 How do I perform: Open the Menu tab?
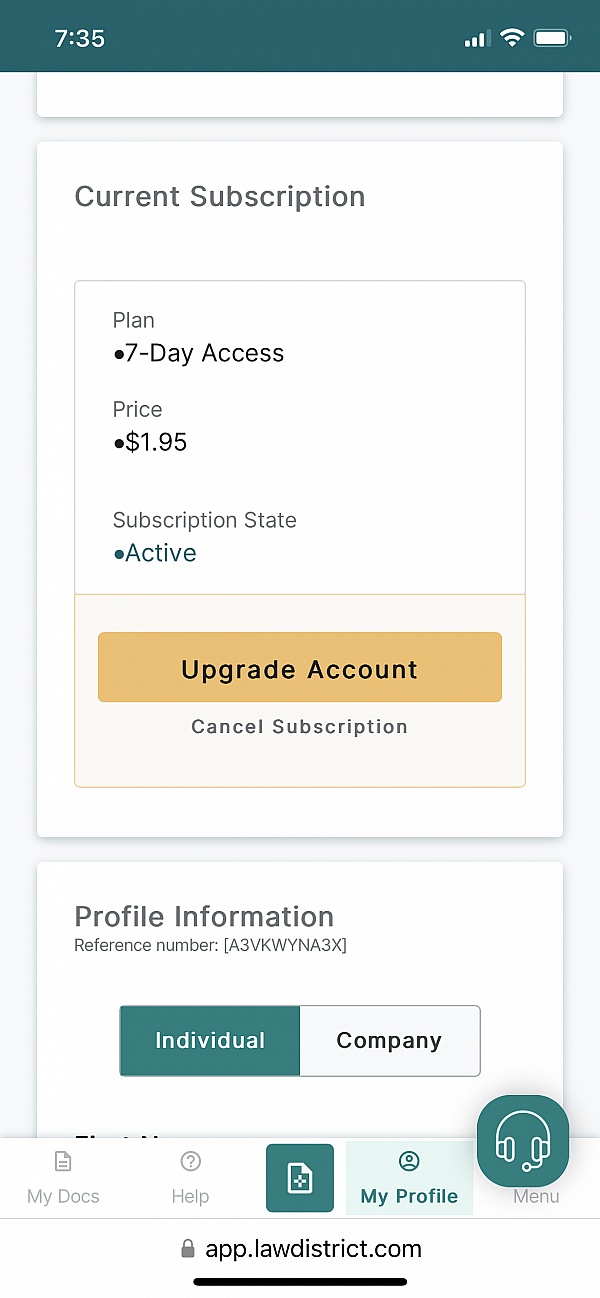coord(536,1196)
